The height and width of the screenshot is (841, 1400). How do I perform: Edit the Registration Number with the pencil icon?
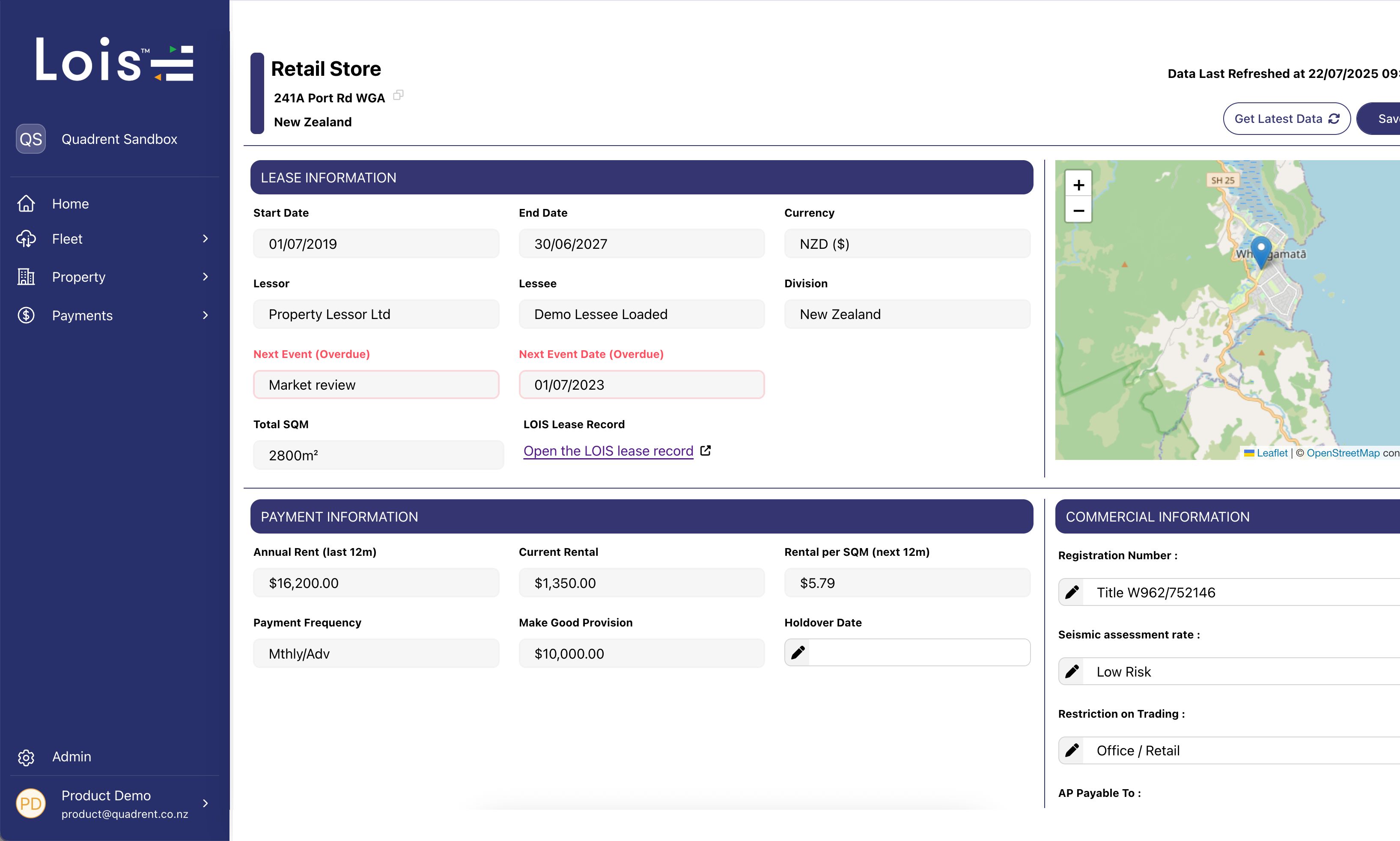[x=1072, y=593]
